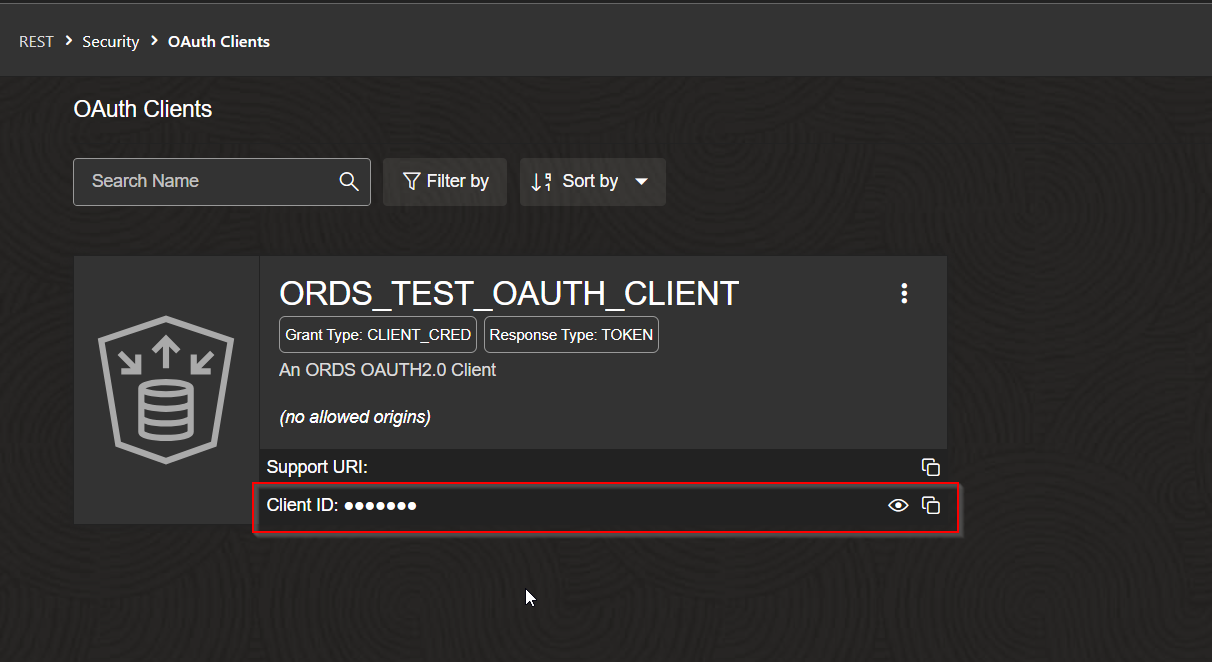Open Filter by options
Image resolution: width=1212 pixels, height=662 pixels.
[445, 181]
